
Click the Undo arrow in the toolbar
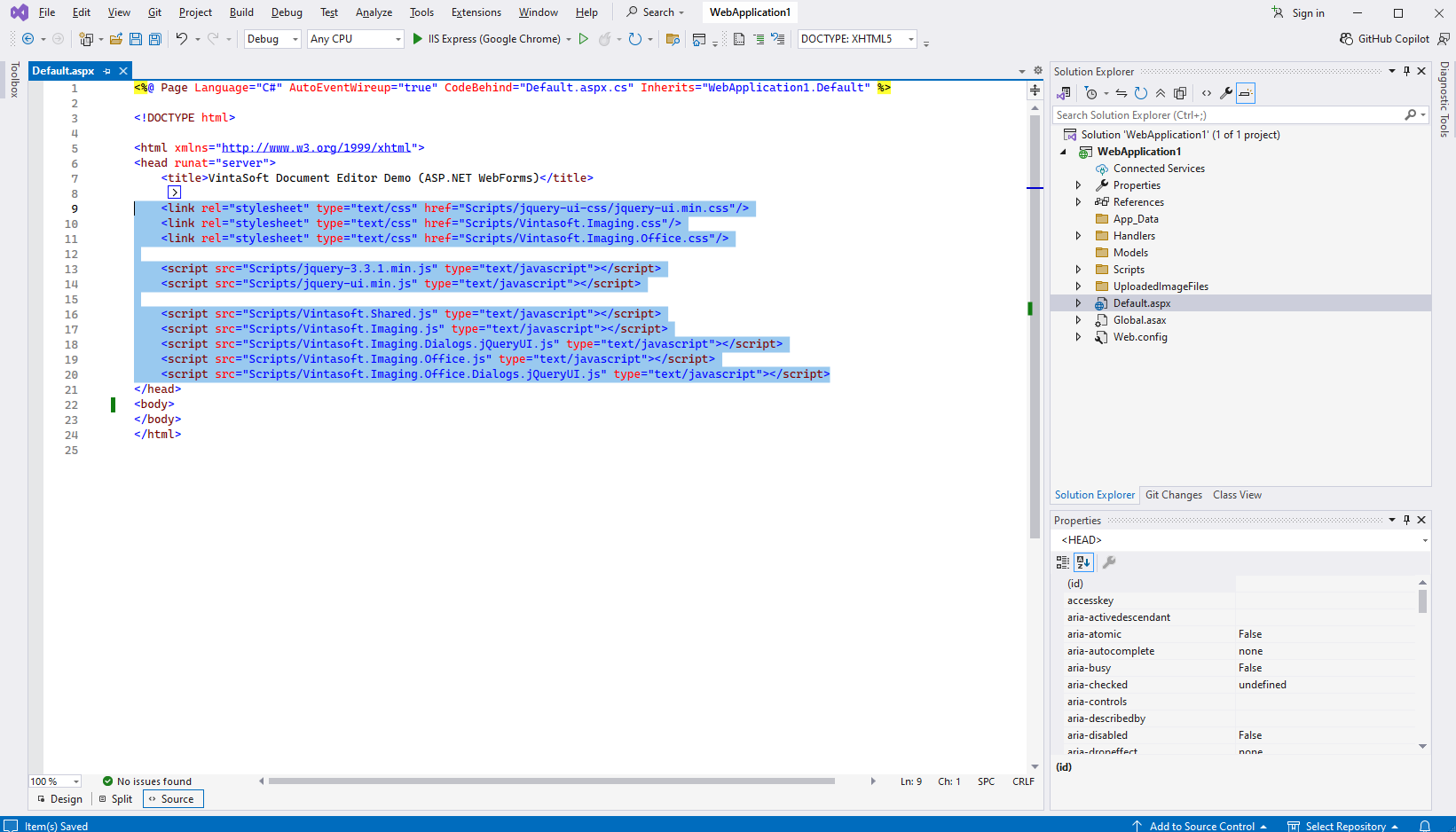point(181,39)
